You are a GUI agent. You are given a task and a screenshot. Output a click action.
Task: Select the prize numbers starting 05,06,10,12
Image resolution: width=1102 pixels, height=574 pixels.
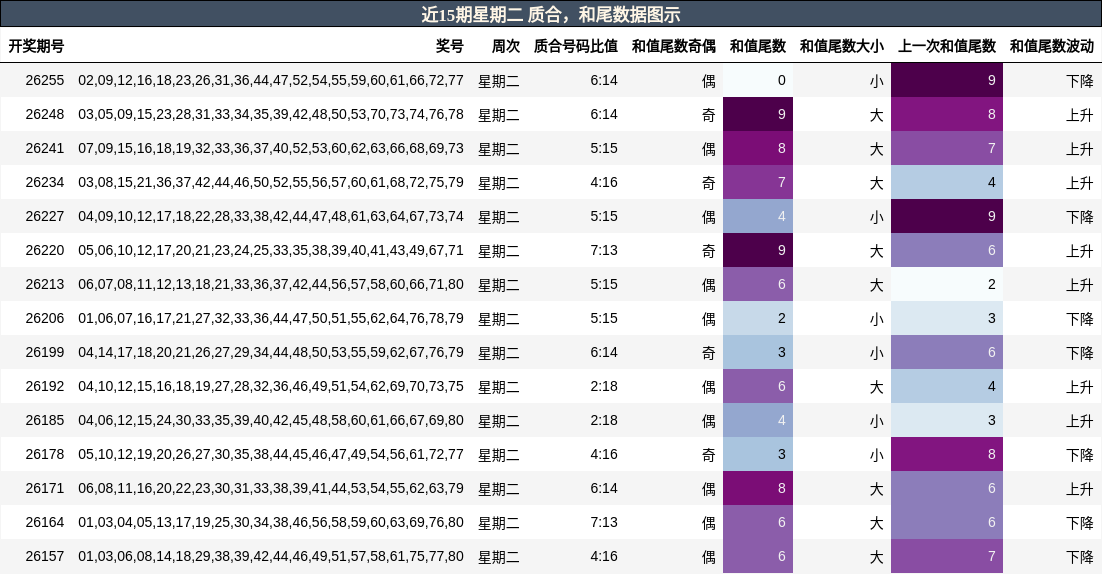pos(271,251)
